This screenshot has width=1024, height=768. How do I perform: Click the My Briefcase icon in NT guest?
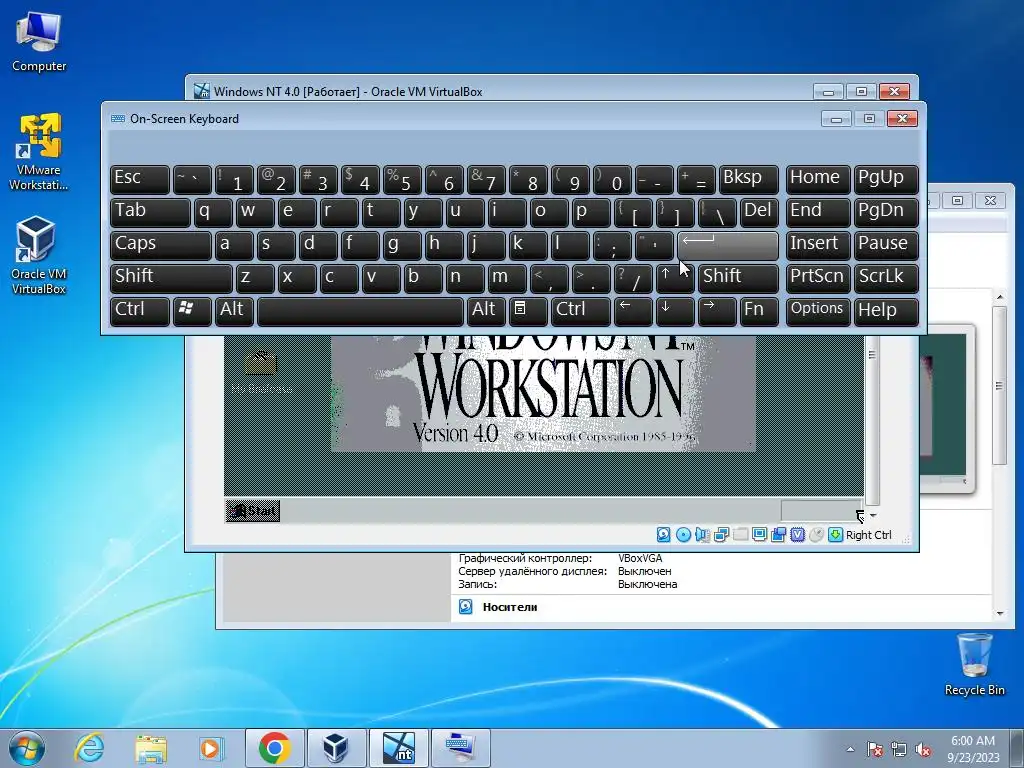click(261, 372)
